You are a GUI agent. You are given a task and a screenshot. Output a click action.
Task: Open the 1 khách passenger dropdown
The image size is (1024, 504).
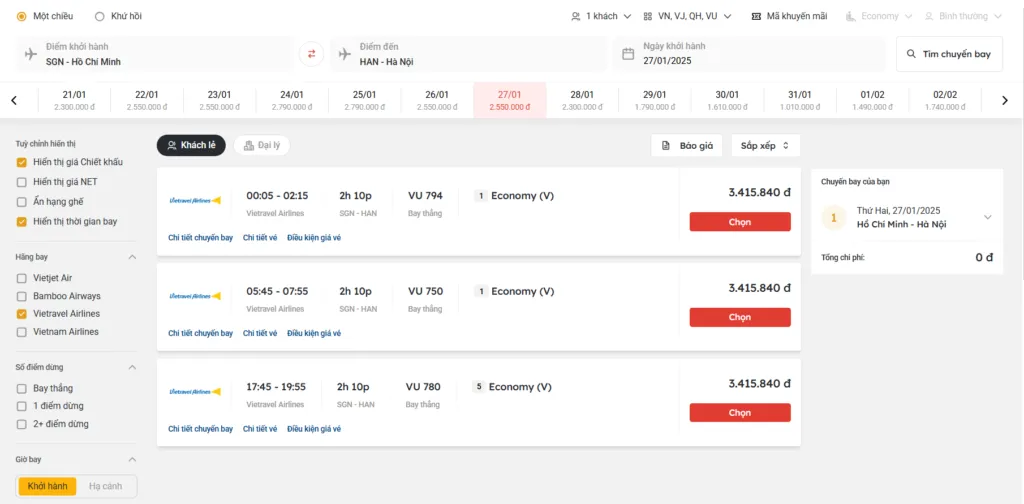coord(600,16)
